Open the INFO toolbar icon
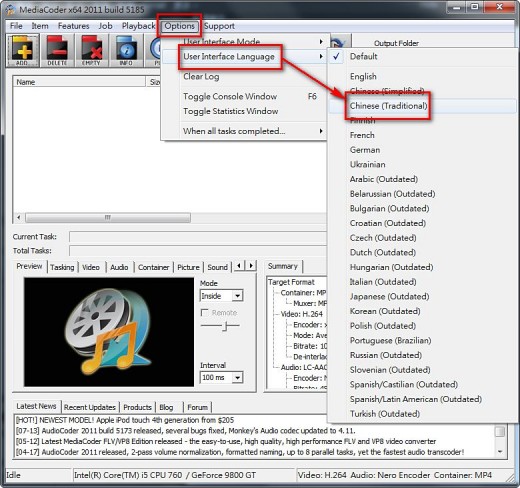Viewport: 520px width, 488px height. [126, 51]
